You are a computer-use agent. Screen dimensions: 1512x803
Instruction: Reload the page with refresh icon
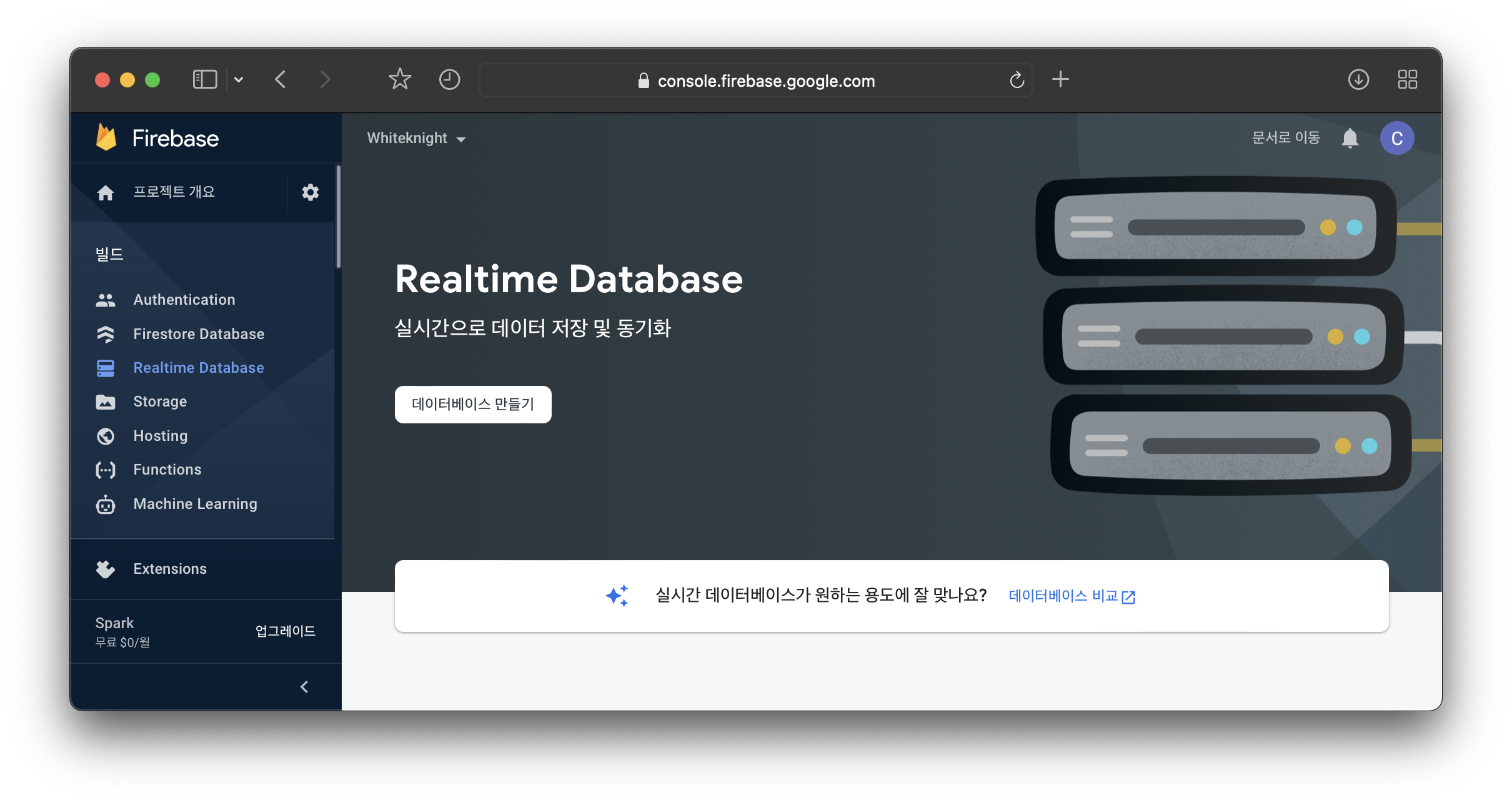[x=1017, y=80]
